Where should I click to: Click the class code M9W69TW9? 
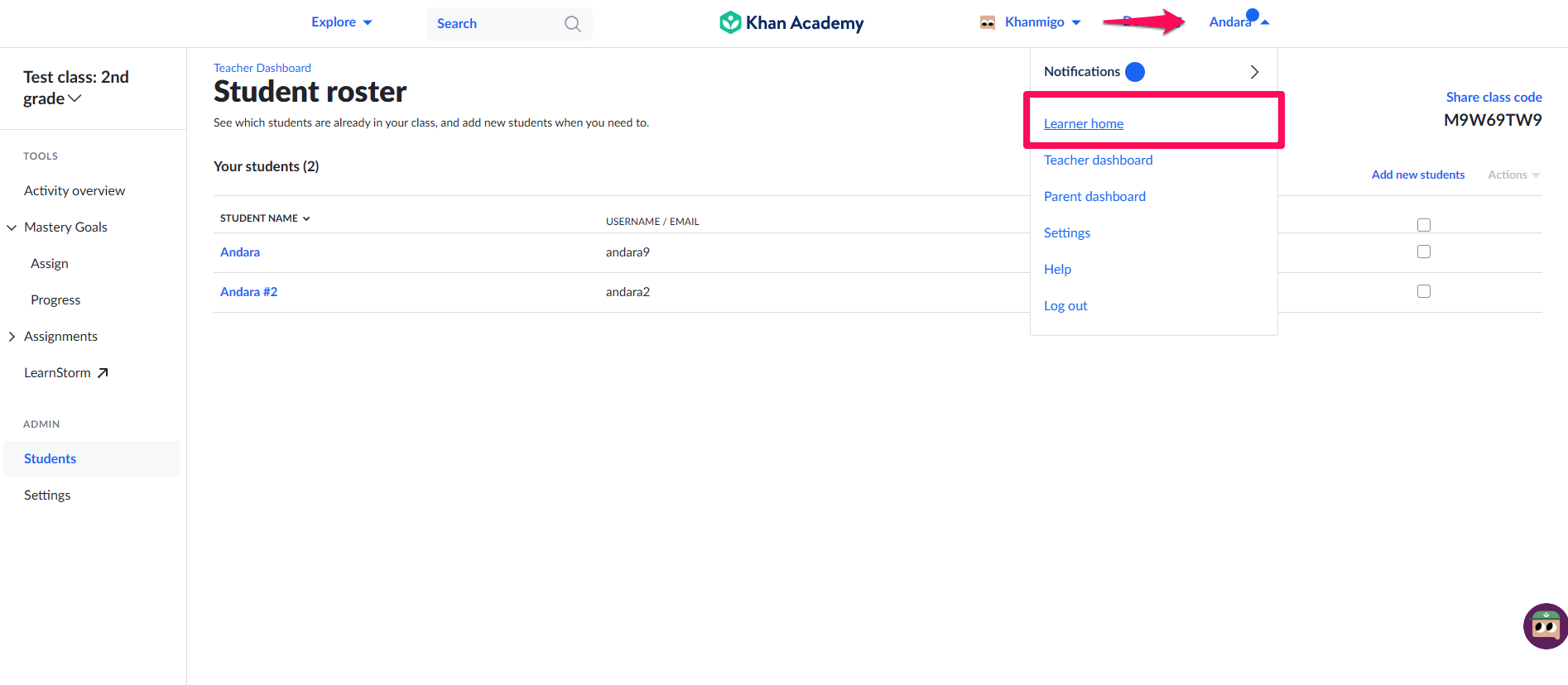pyautogui.click(x=1493, y=120)
